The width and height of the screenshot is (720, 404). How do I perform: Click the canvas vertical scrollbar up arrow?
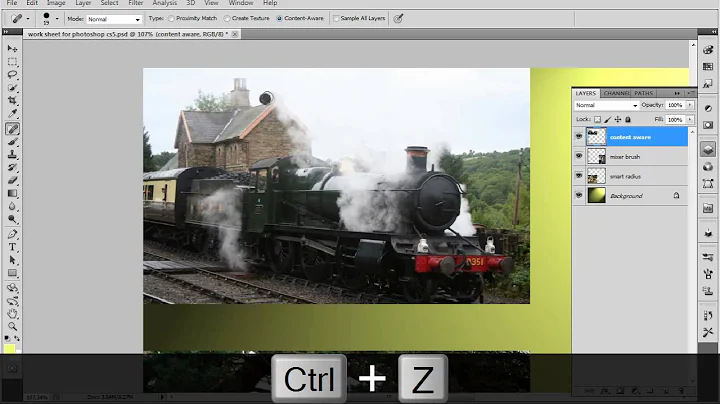(x=693, y=45)
